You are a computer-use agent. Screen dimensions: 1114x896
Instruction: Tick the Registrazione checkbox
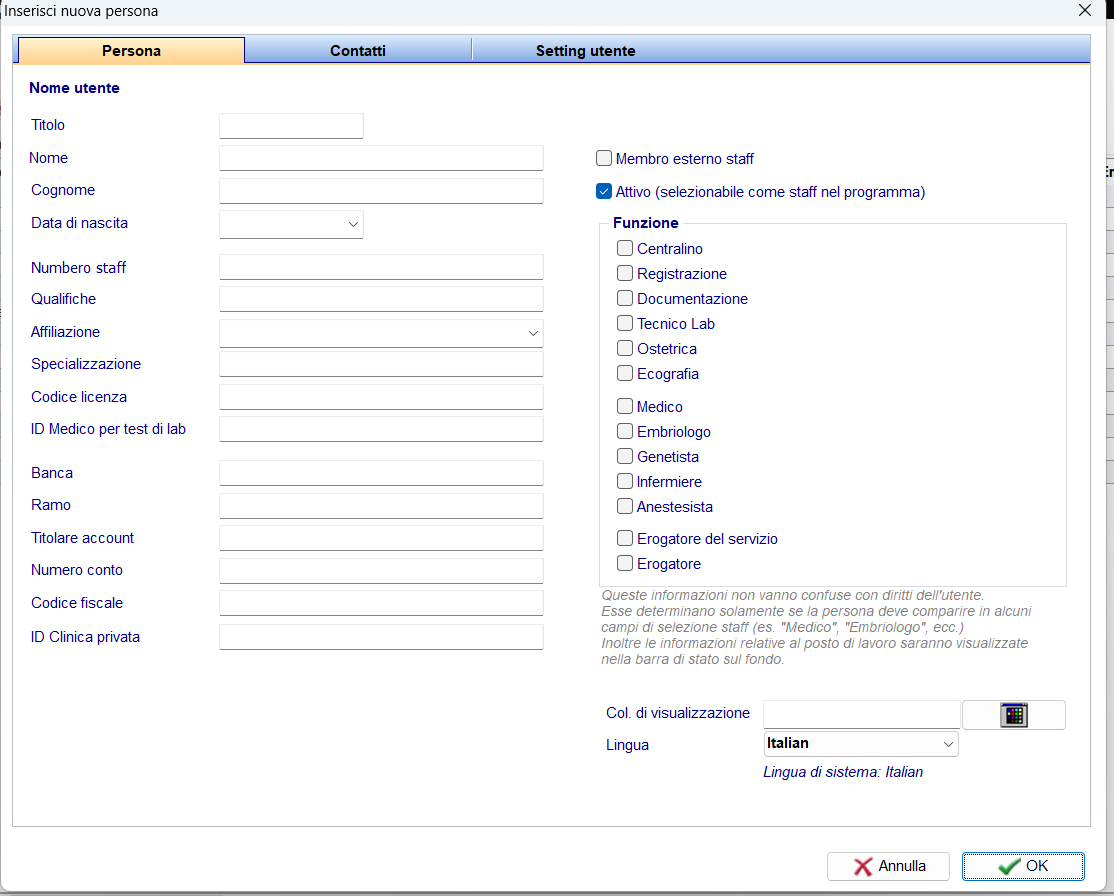point(625,273)
